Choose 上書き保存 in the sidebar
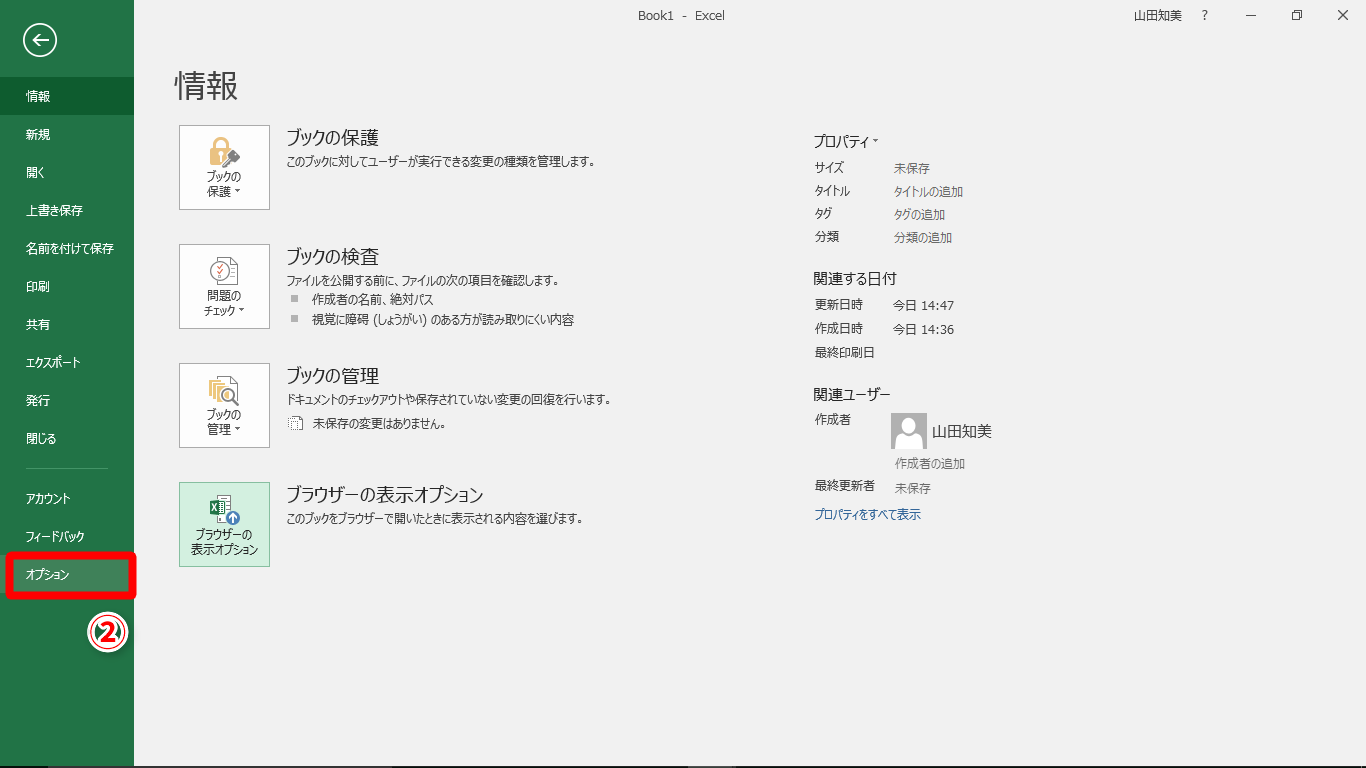This screenshot has height=768, width=1366. (x=67, y=210)
